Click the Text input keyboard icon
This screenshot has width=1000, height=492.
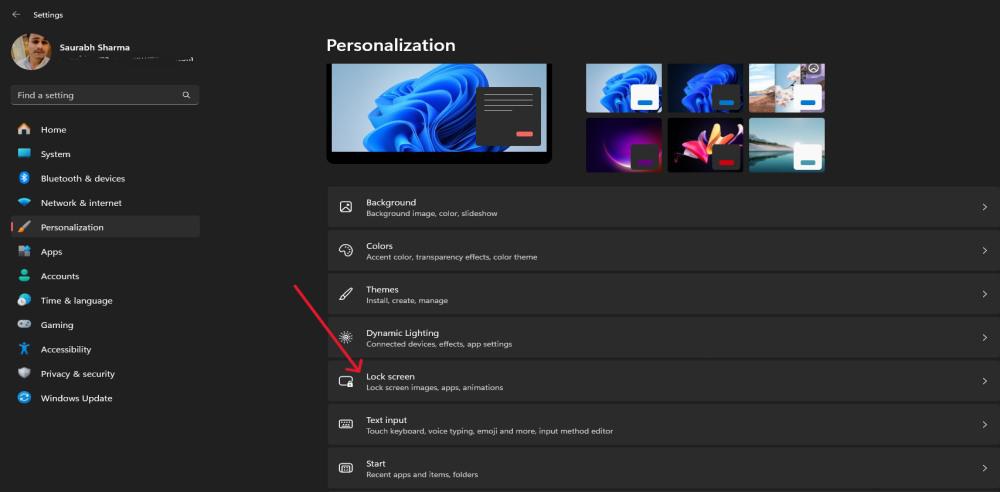[346, 424]
